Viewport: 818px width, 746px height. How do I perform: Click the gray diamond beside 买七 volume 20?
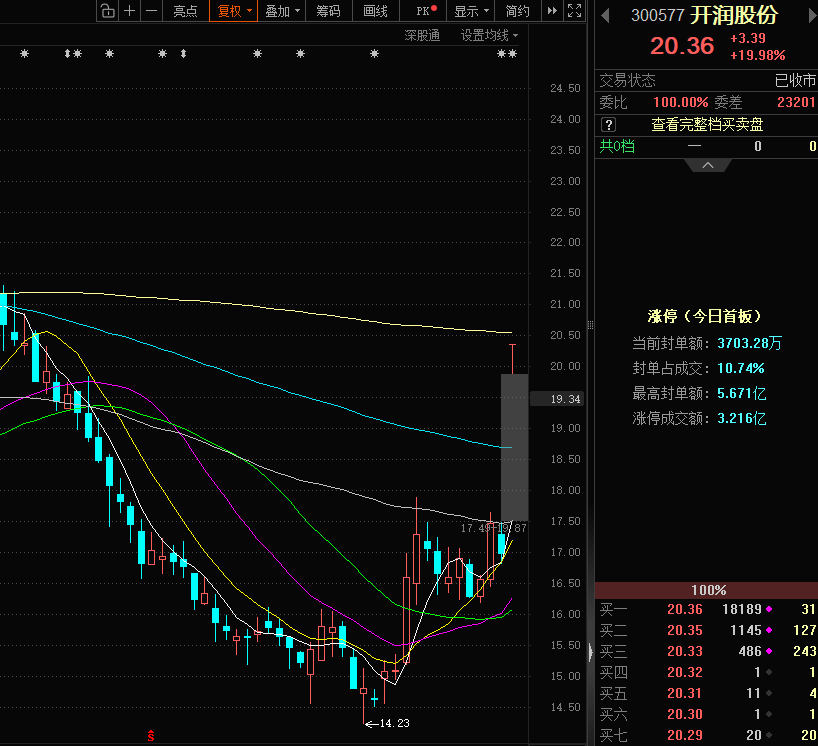[x=769, y=735]
